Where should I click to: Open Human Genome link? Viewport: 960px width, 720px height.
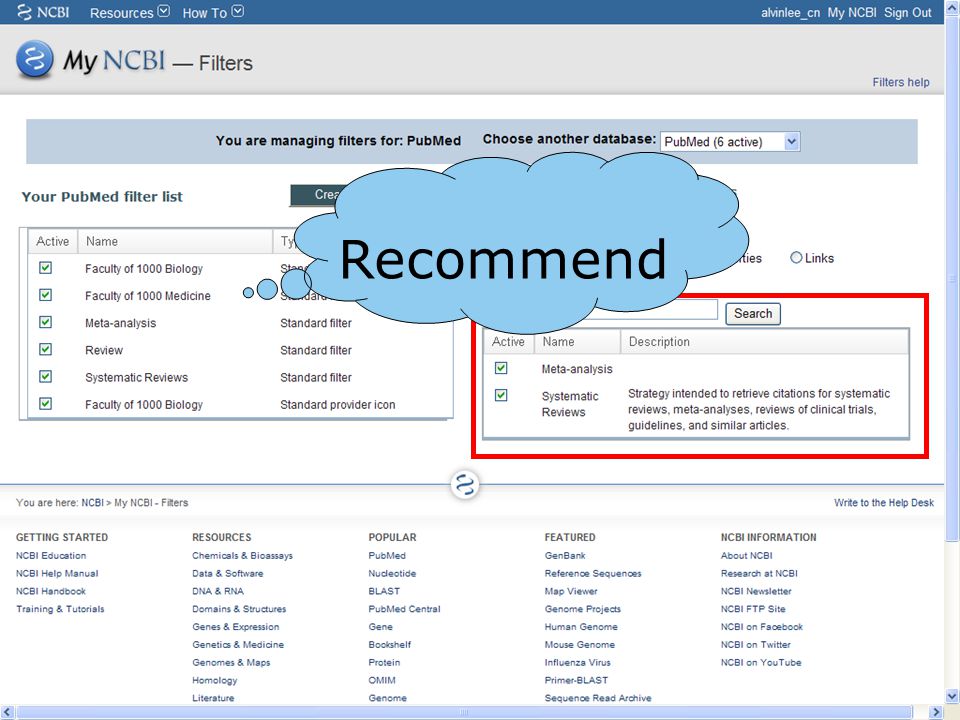point(581,626)
